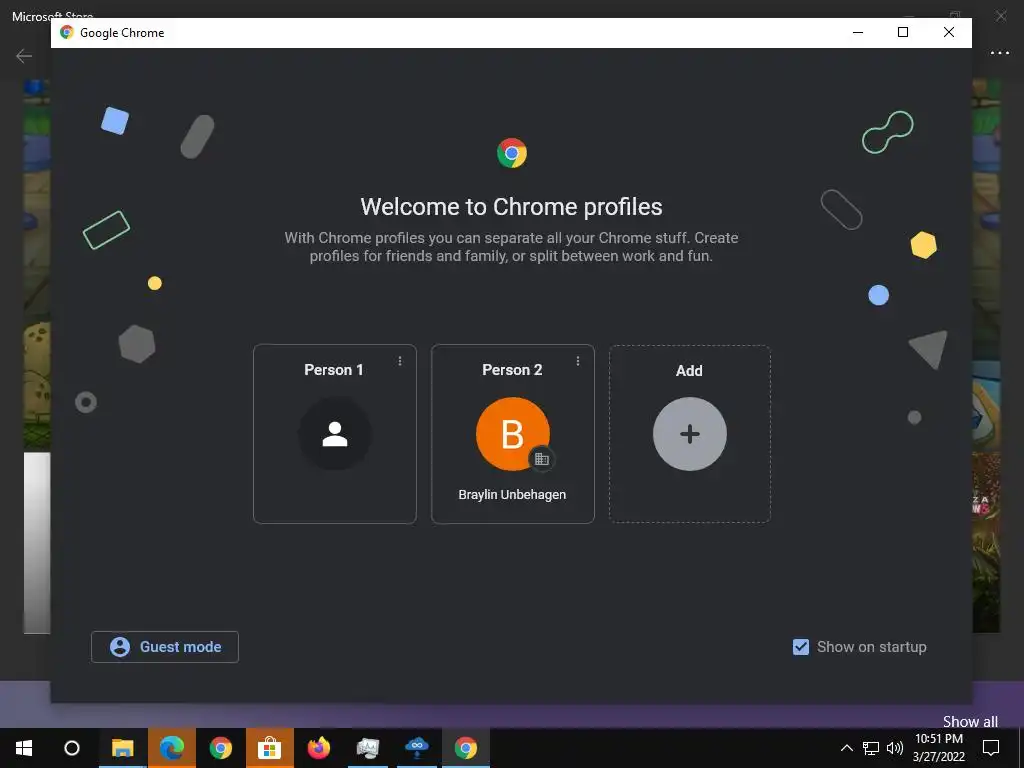This screenshot has width=1024, height=768.
Task: Click the Braylin Unbehagen name text
Action: [512, 494]
